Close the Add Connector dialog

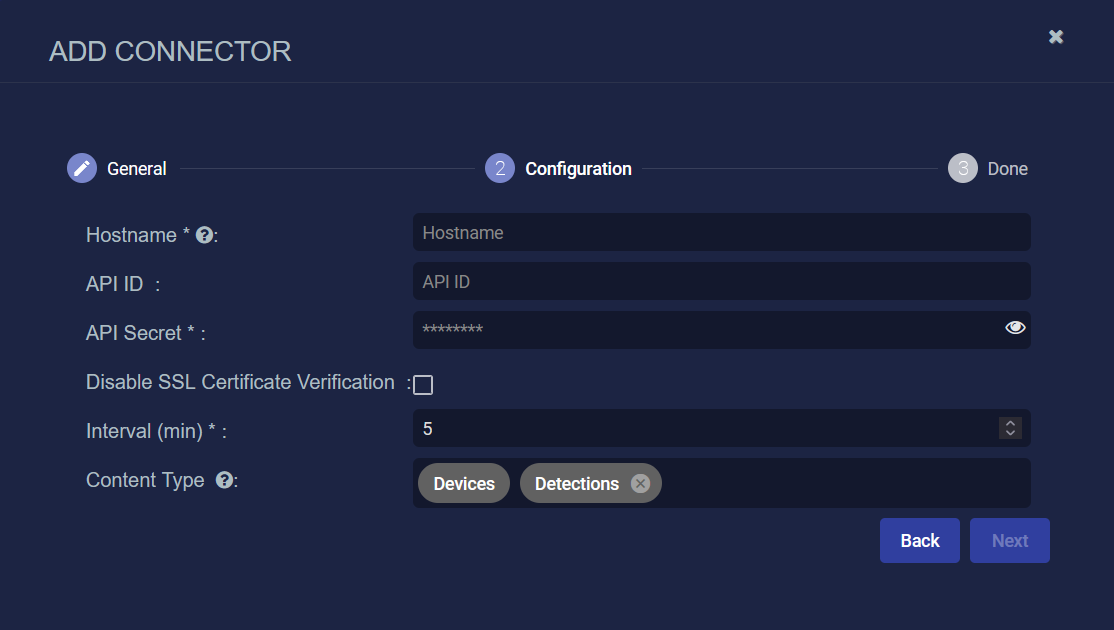click(x=1056, y=37)
